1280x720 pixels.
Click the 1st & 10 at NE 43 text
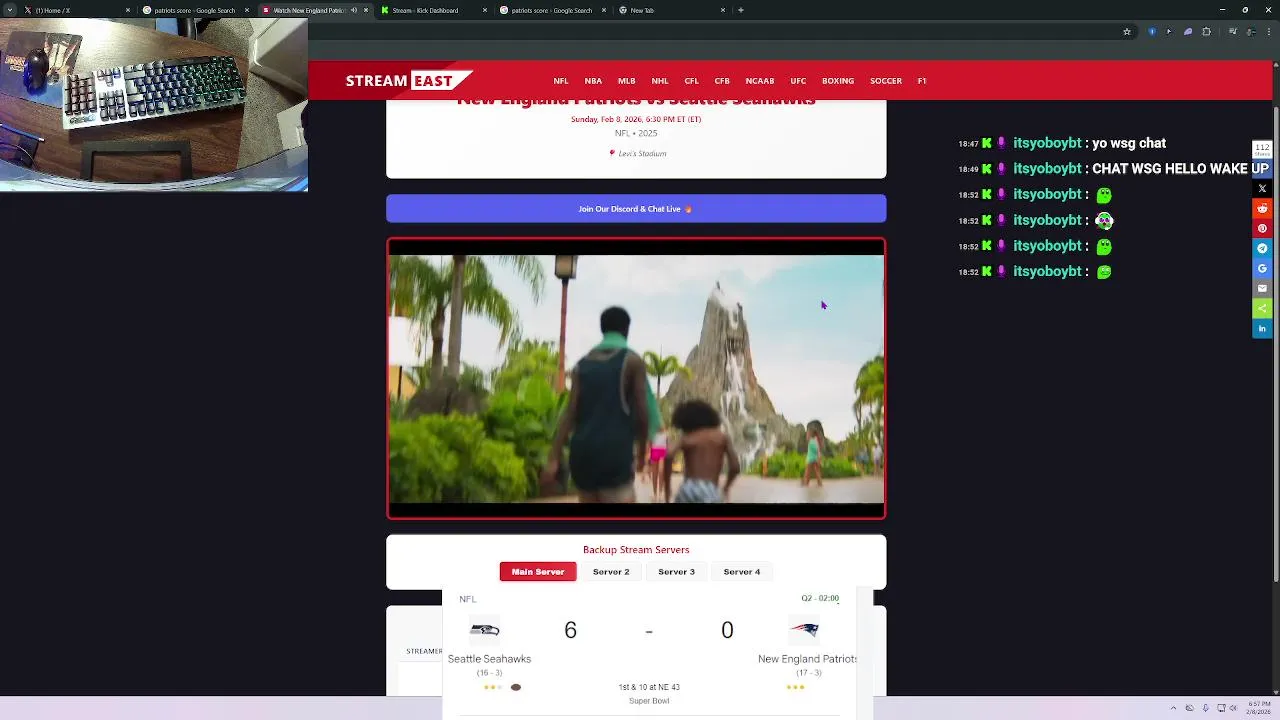[649, 687]
